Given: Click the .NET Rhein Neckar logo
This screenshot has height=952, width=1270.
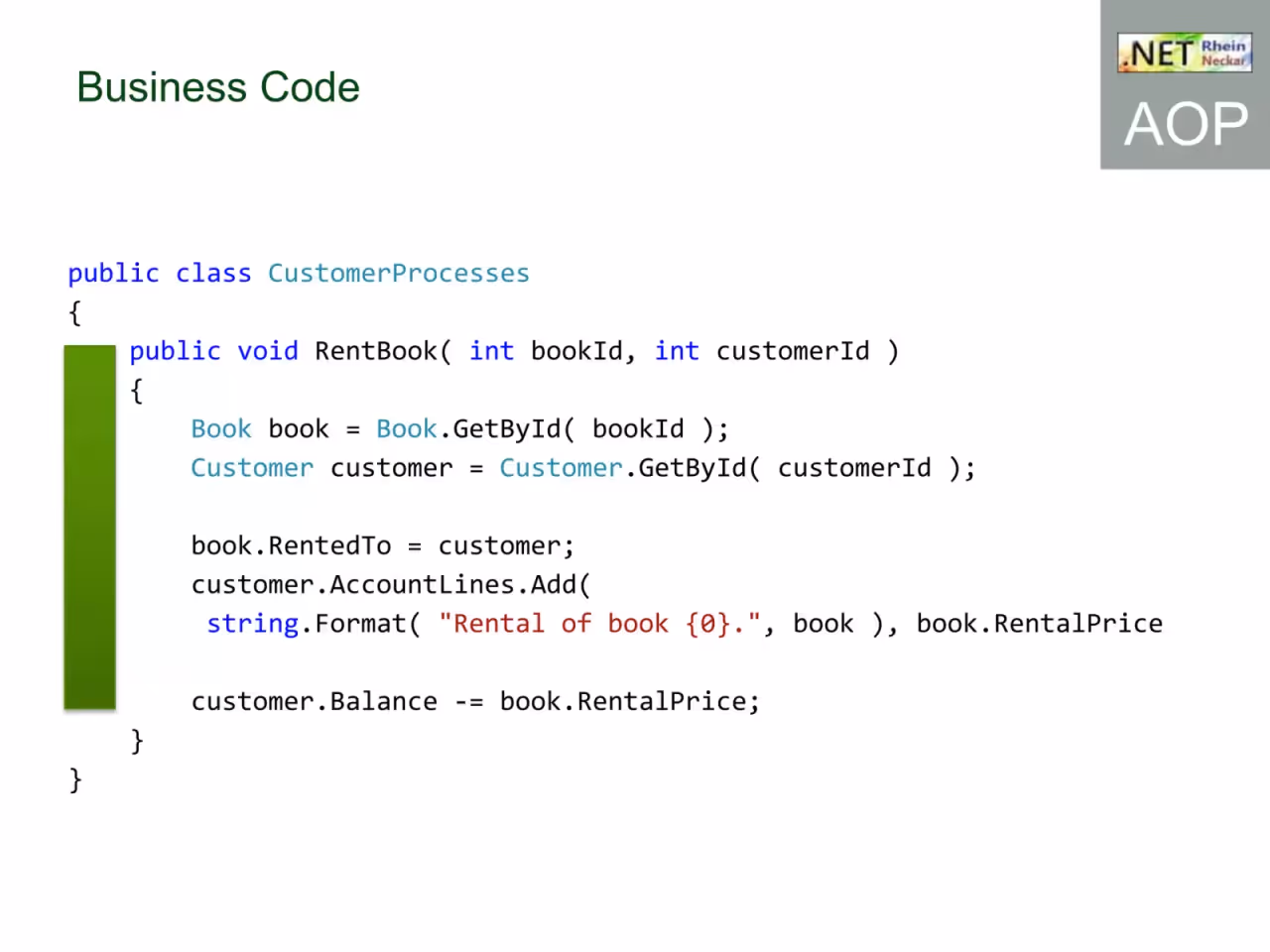Looking at the screenshot, I should (x=1185, y=53).
